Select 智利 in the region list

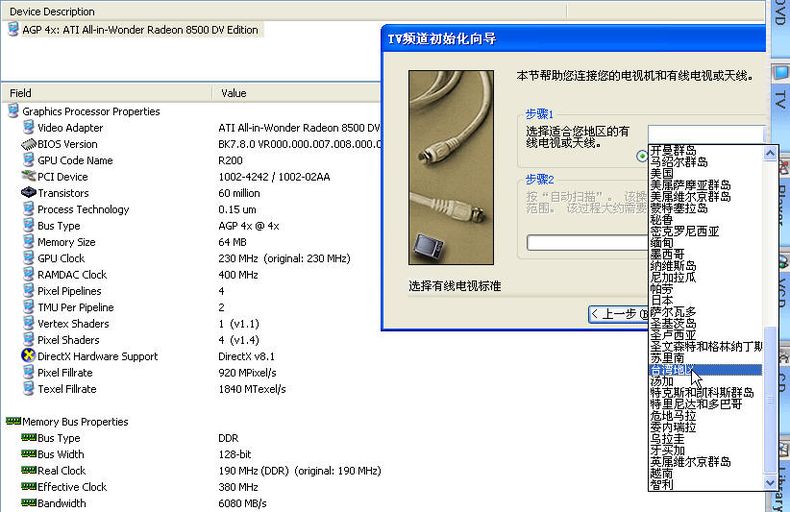(662, 485)
